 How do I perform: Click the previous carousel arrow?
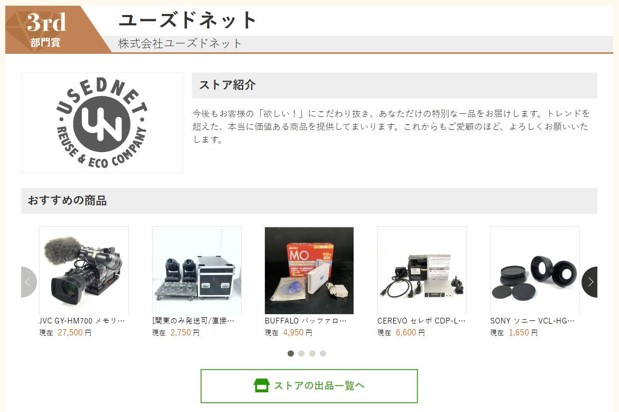(x=28, y=282)
